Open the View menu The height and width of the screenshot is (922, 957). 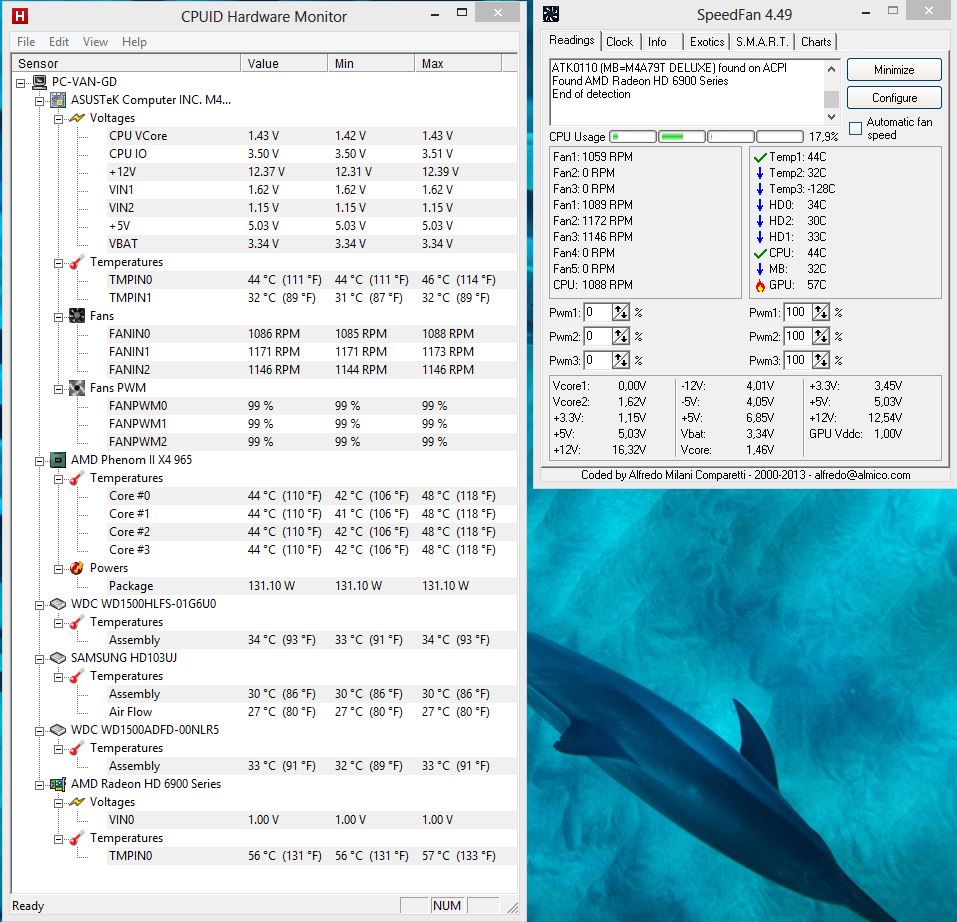[x=95, y=41]
